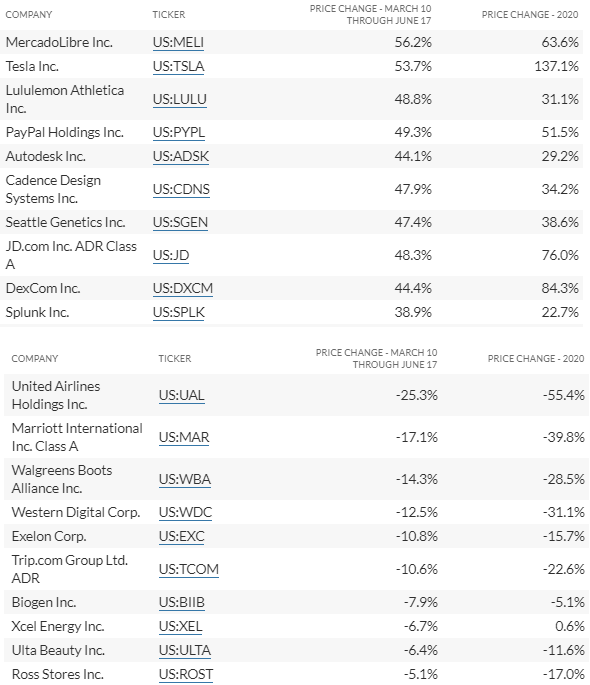Follow the US:PYPL ticker link
Screen dimensions: 590x685
(x=179, y=132)
